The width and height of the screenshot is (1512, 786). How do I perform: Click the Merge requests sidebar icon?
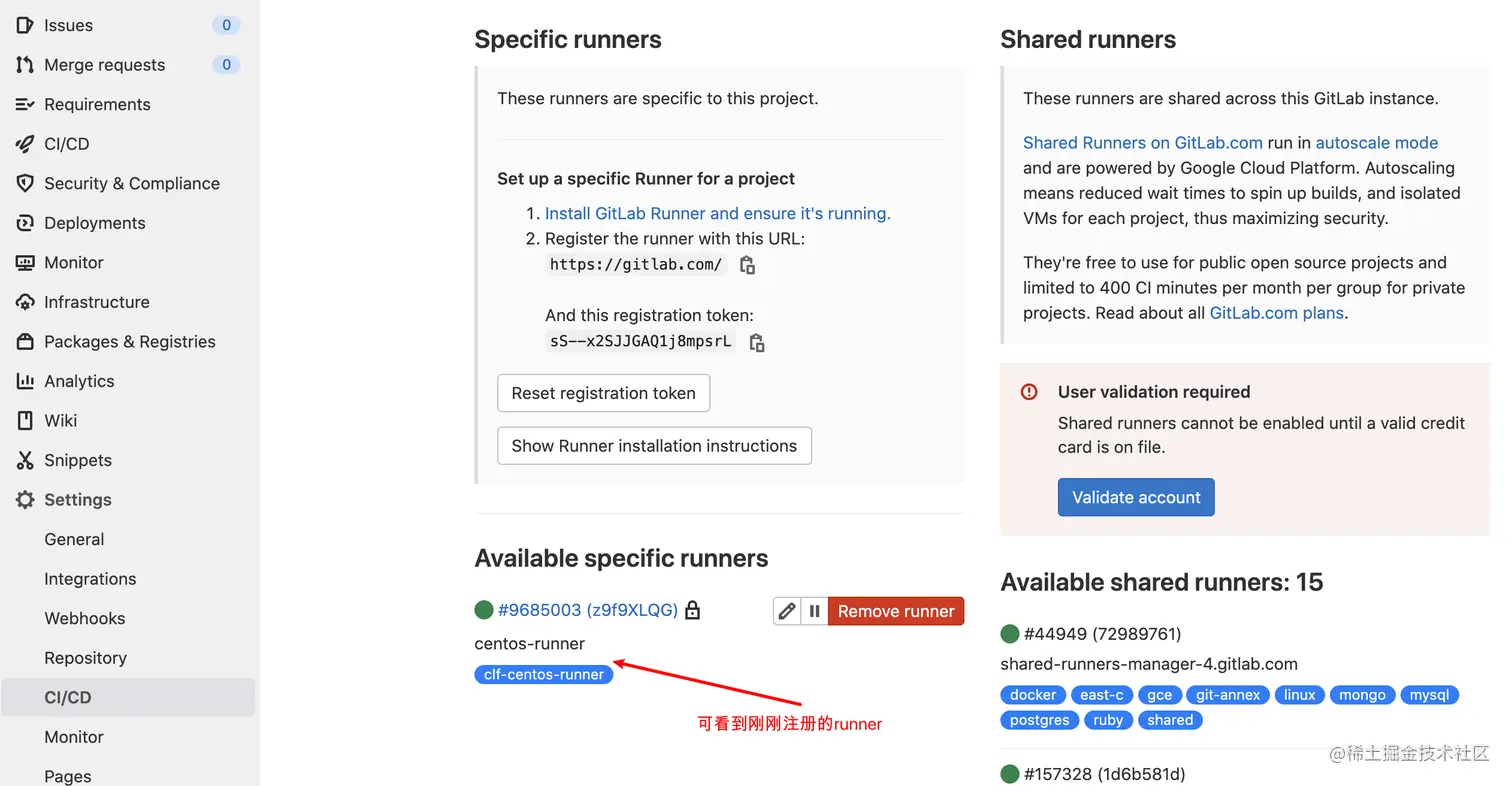coord(25,65)
